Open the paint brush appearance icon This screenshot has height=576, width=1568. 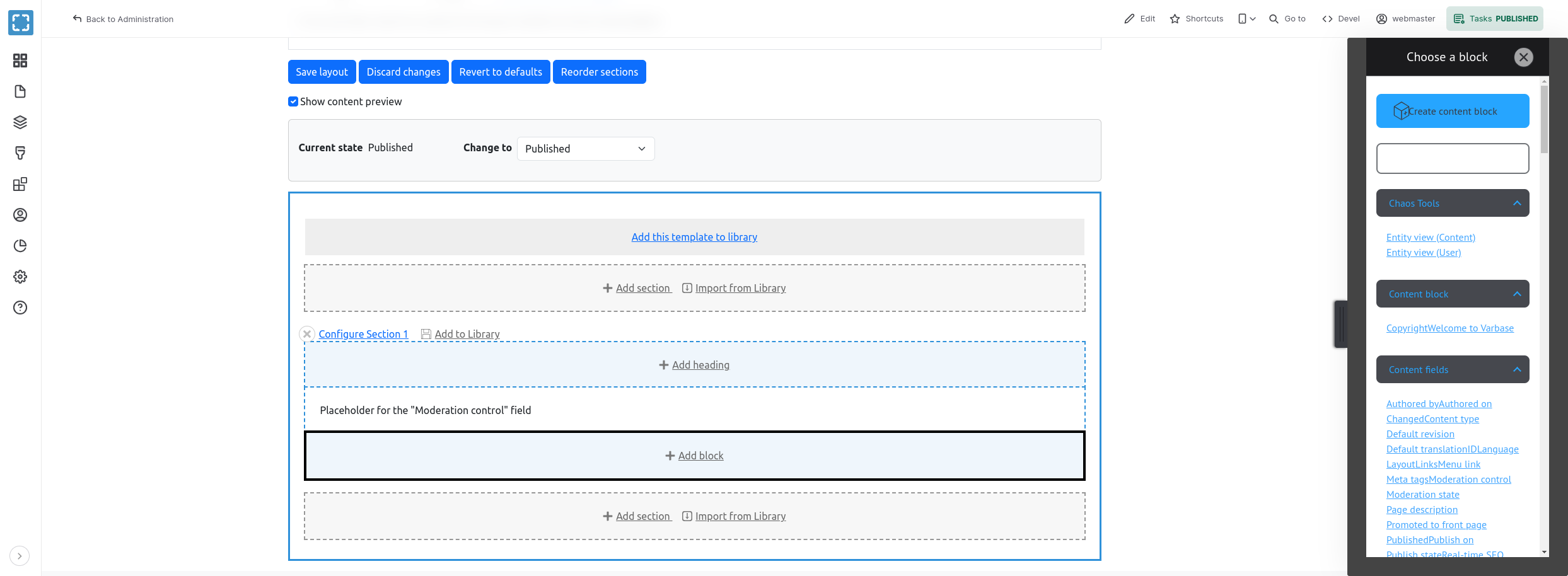(x=20, y=153)
